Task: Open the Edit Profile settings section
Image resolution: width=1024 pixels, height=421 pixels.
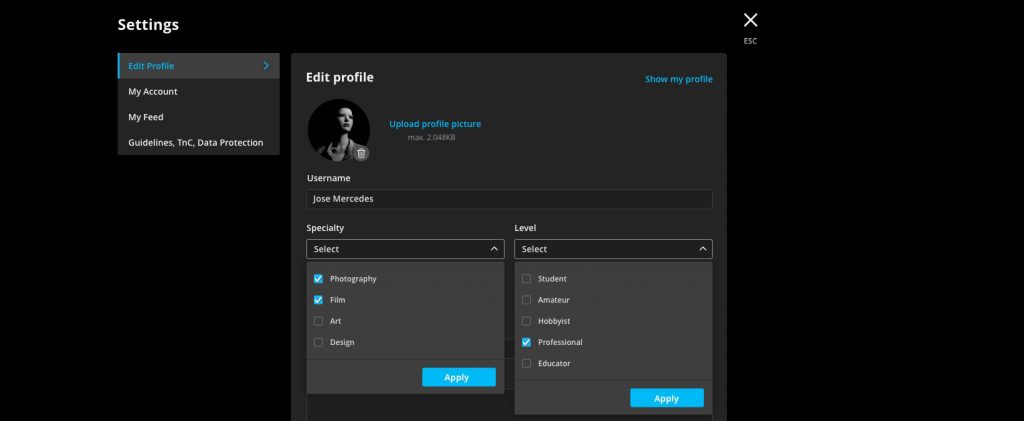Action: pyautogui.click(x=199, y=66)
